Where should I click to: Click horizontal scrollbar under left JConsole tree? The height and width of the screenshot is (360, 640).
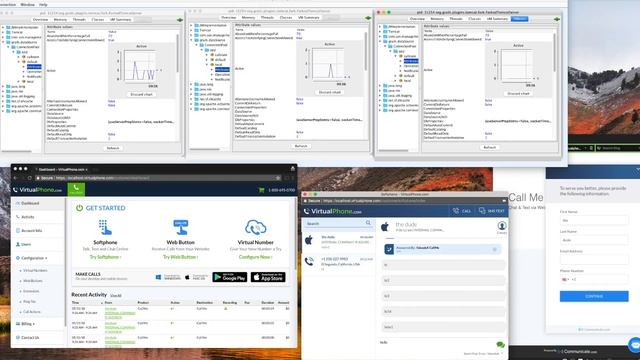coord(16,152)
